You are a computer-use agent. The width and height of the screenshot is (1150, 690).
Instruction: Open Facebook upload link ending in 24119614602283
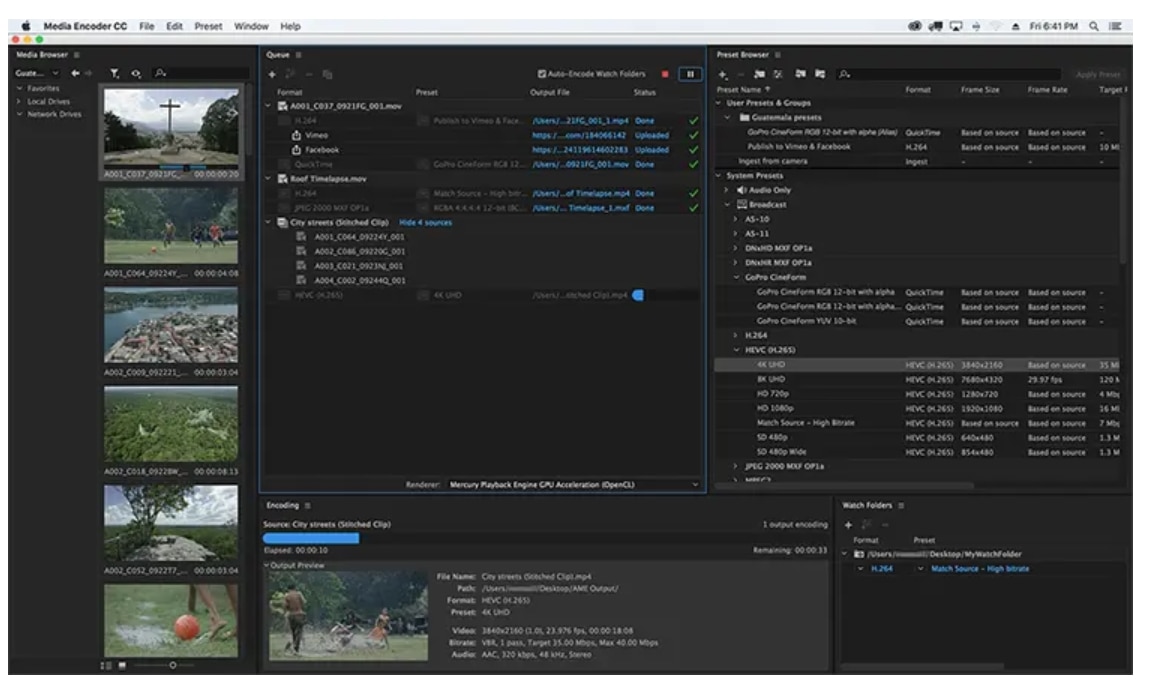tap(579, 150)
